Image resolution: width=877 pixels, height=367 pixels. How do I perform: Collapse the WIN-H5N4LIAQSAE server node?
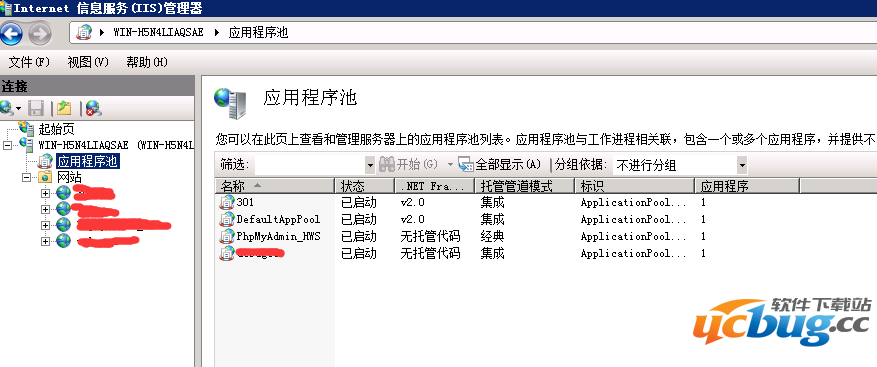(7, 145)
